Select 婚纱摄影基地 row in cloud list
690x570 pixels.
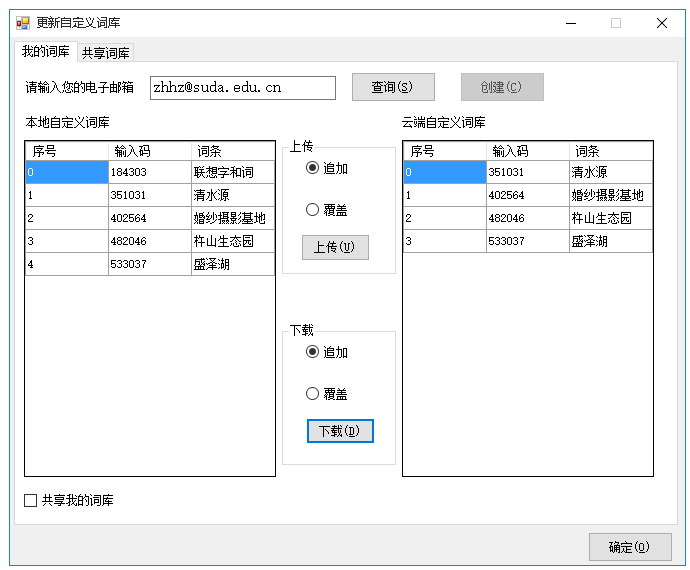[x=608, y=195]
